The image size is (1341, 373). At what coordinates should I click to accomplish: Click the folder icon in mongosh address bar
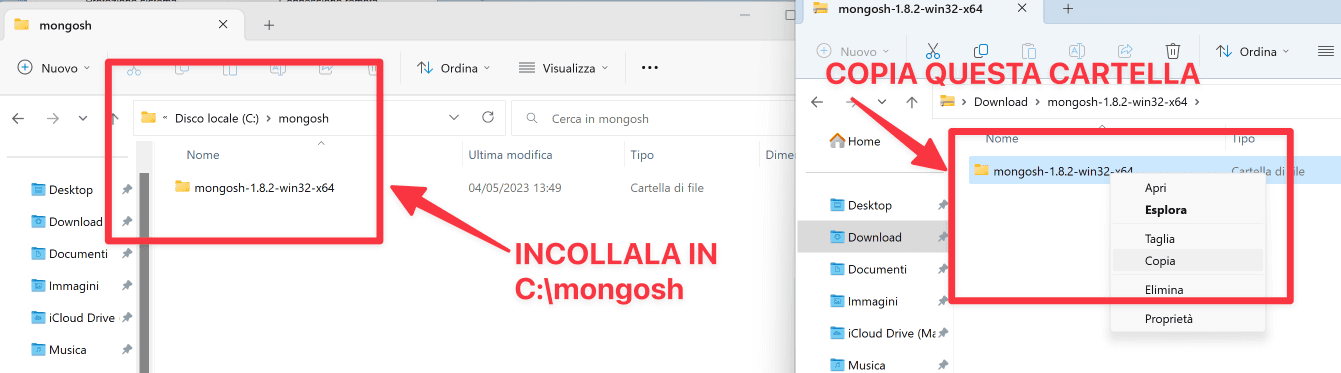pos(149,118)
